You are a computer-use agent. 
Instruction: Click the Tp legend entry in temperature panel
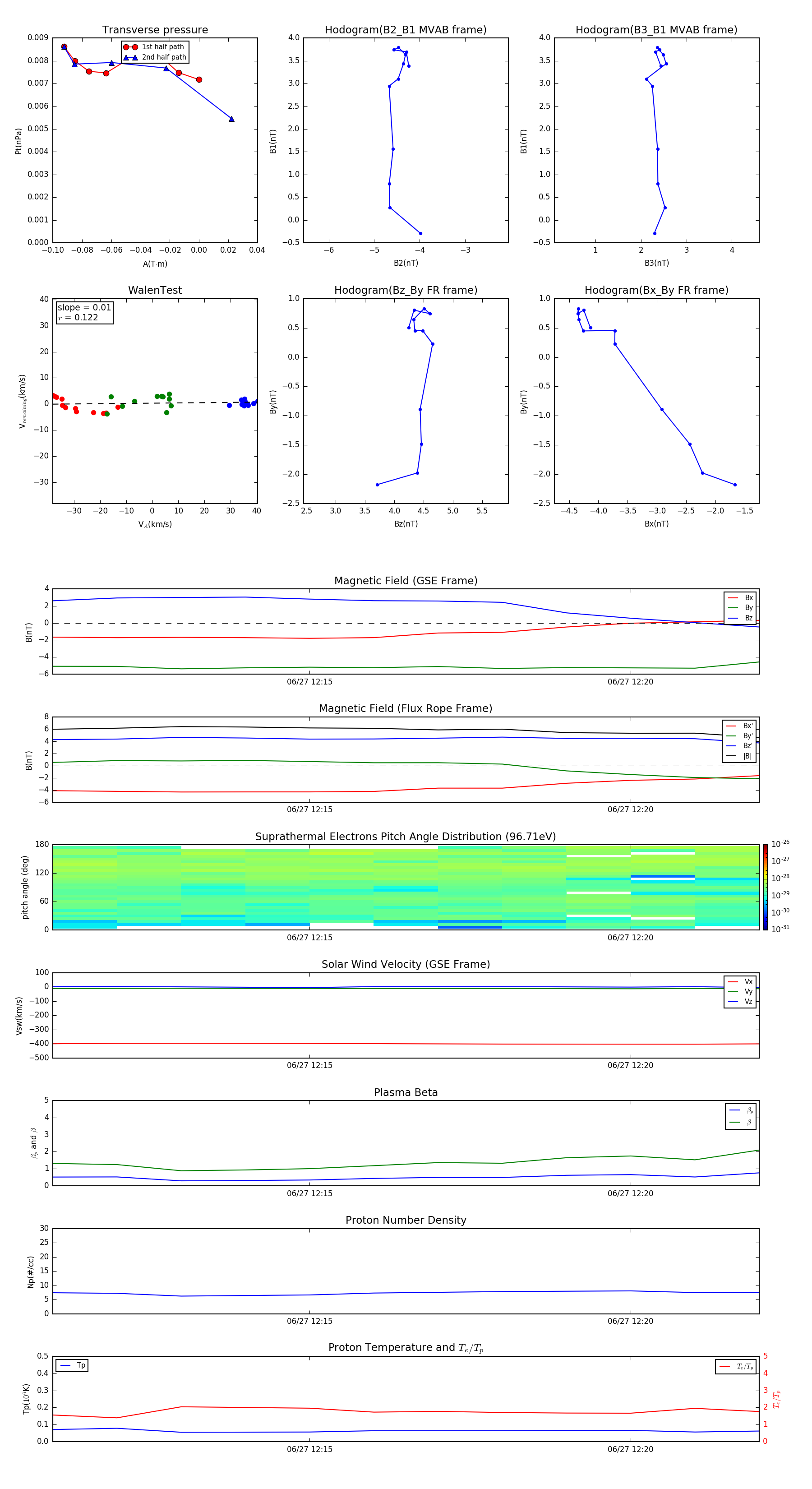click(x=72, y=1365)
